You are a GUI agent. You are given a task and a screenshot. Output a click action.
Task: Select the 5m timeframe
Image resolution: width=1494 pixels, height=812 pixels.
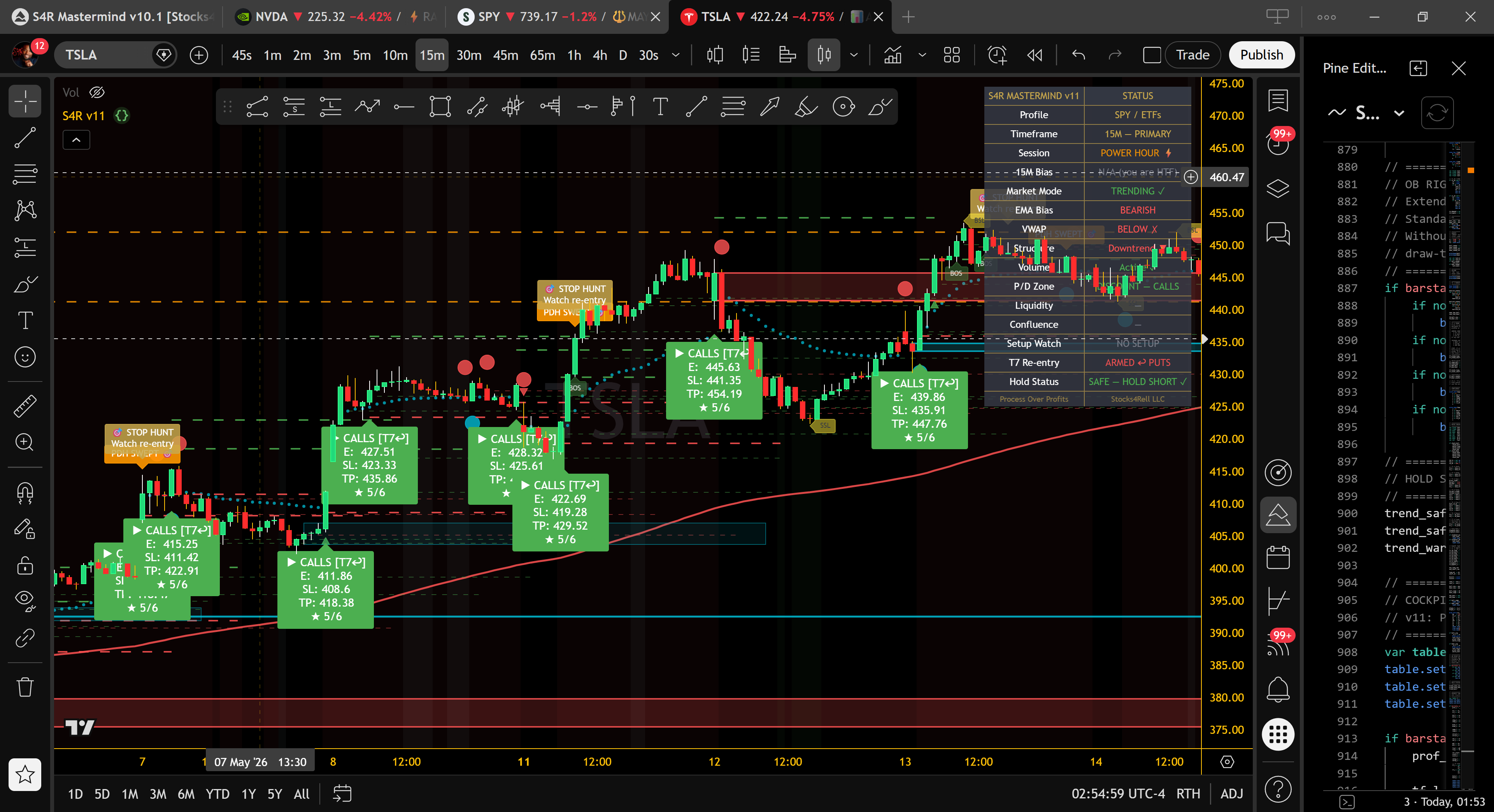[362, 55]
